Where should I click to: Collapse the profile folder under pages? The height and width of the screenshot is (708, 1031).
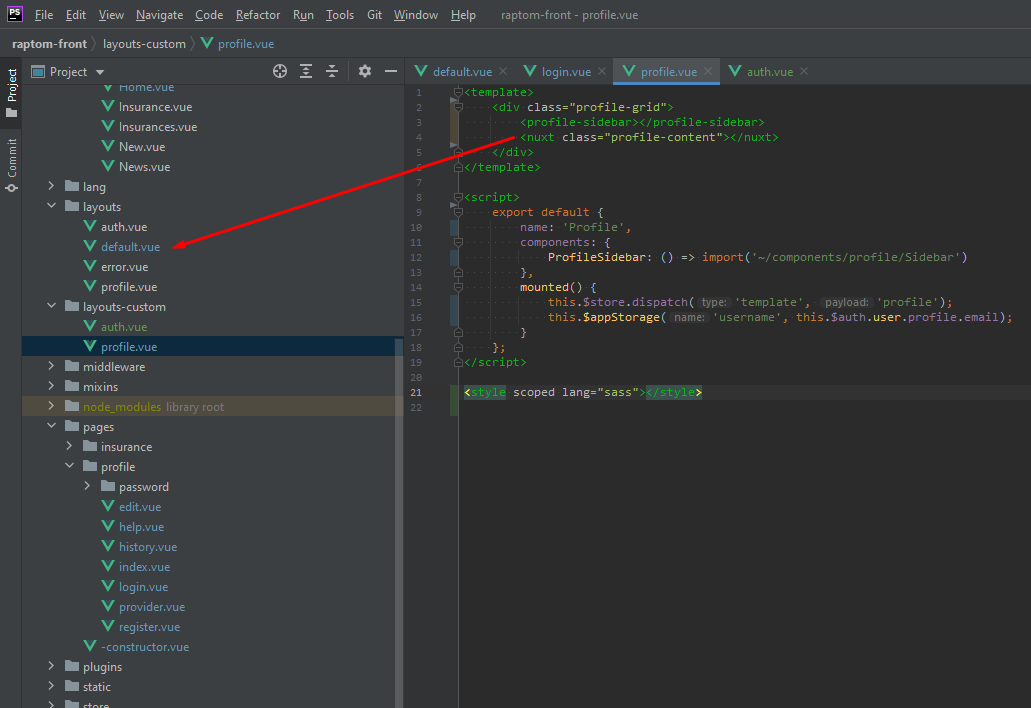point(69,466)
